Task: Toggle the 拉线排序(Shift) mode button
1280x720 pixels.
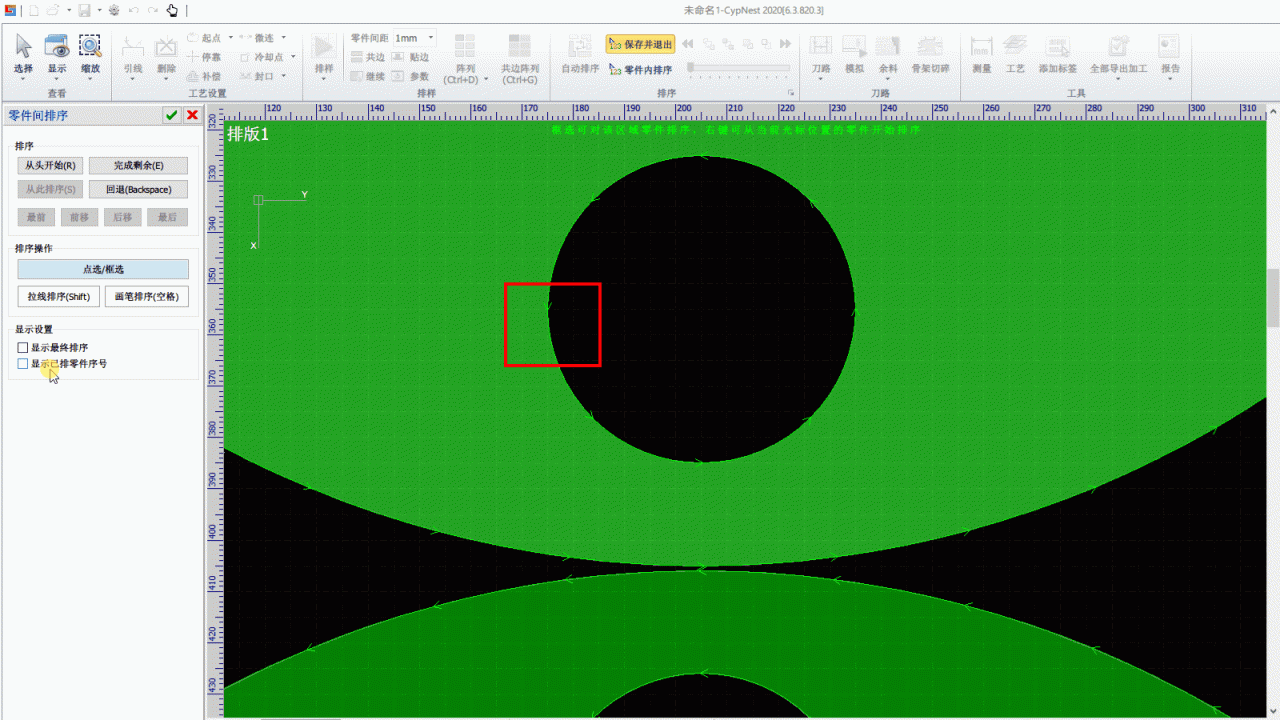Action: pyautogui.click(x=59, y=297)
